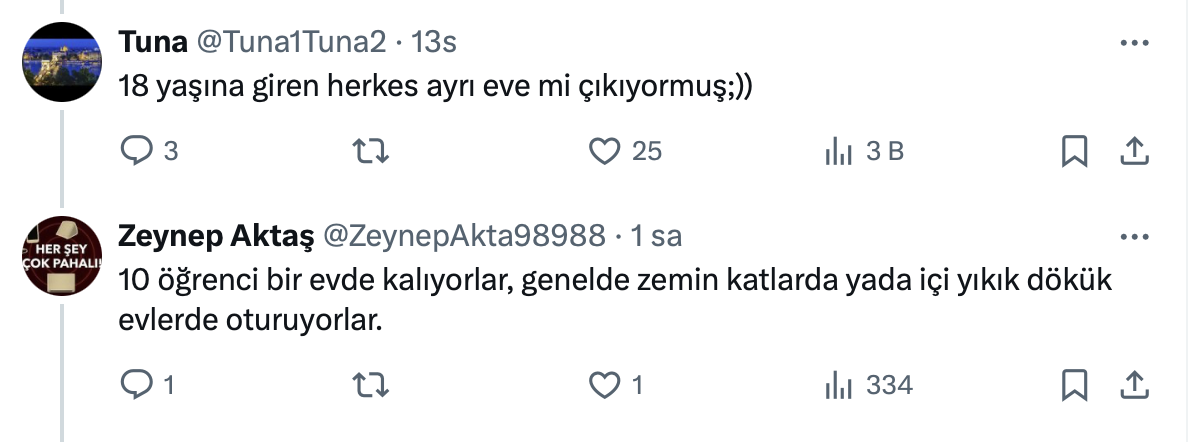Bookmark Zeynep Aktaş's tweet
This screenshot has width=1196, height=442.
[x=1073, y=384]
